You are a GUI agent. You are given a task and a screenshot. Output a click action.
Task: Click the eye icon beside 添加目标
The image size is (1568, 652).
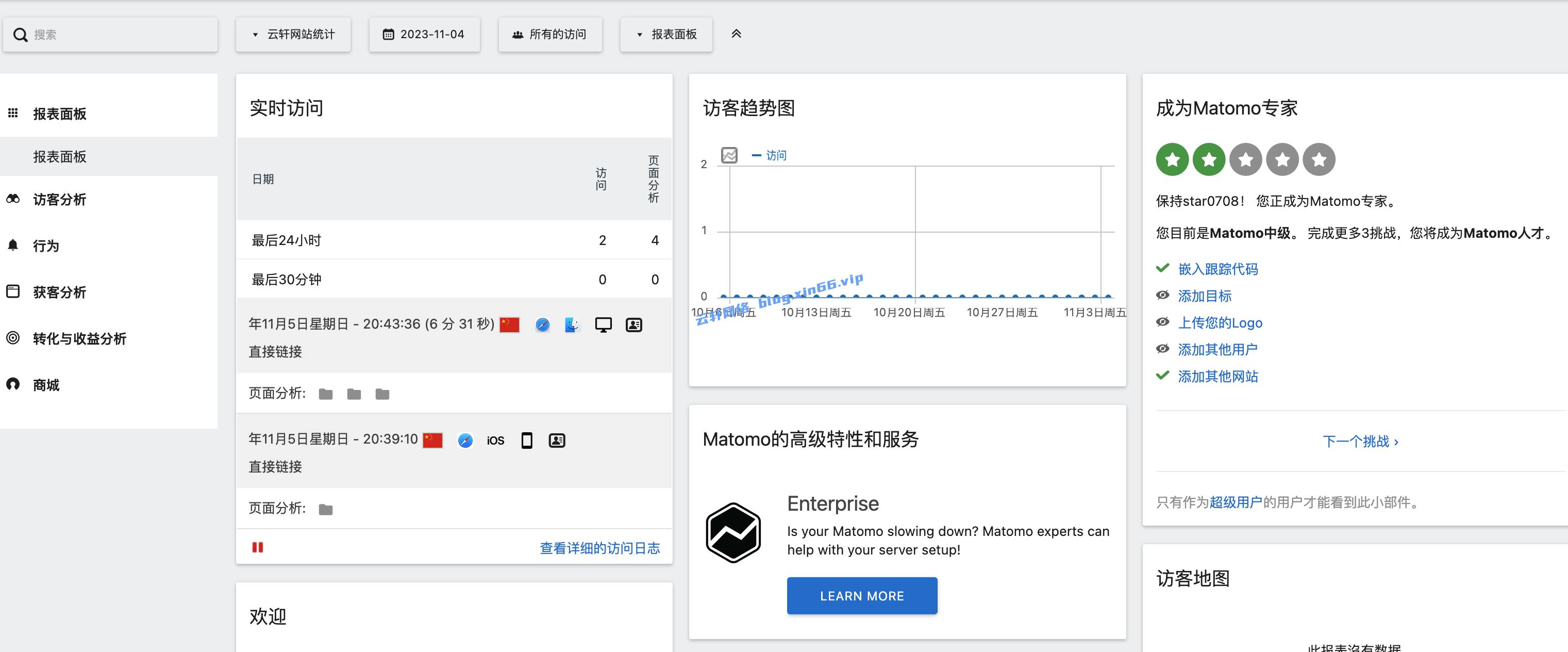[1163, 295]
